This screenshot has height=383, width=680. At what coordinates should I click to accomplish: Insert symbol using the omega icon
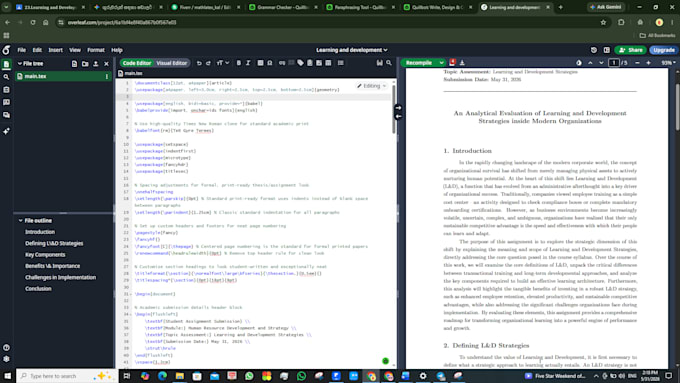coord(270,63)
